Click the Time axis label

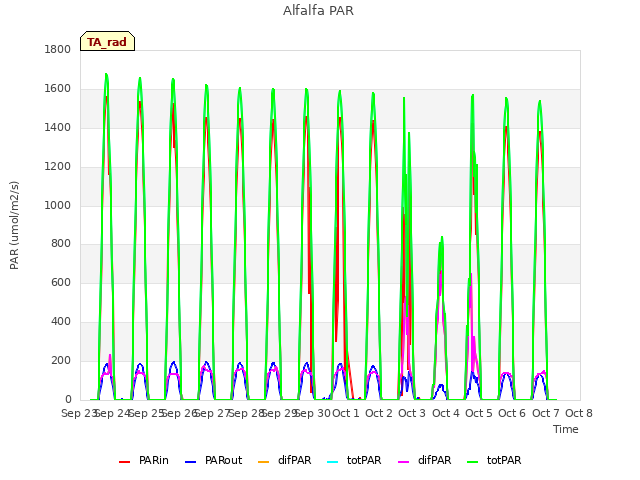point(566,429)
